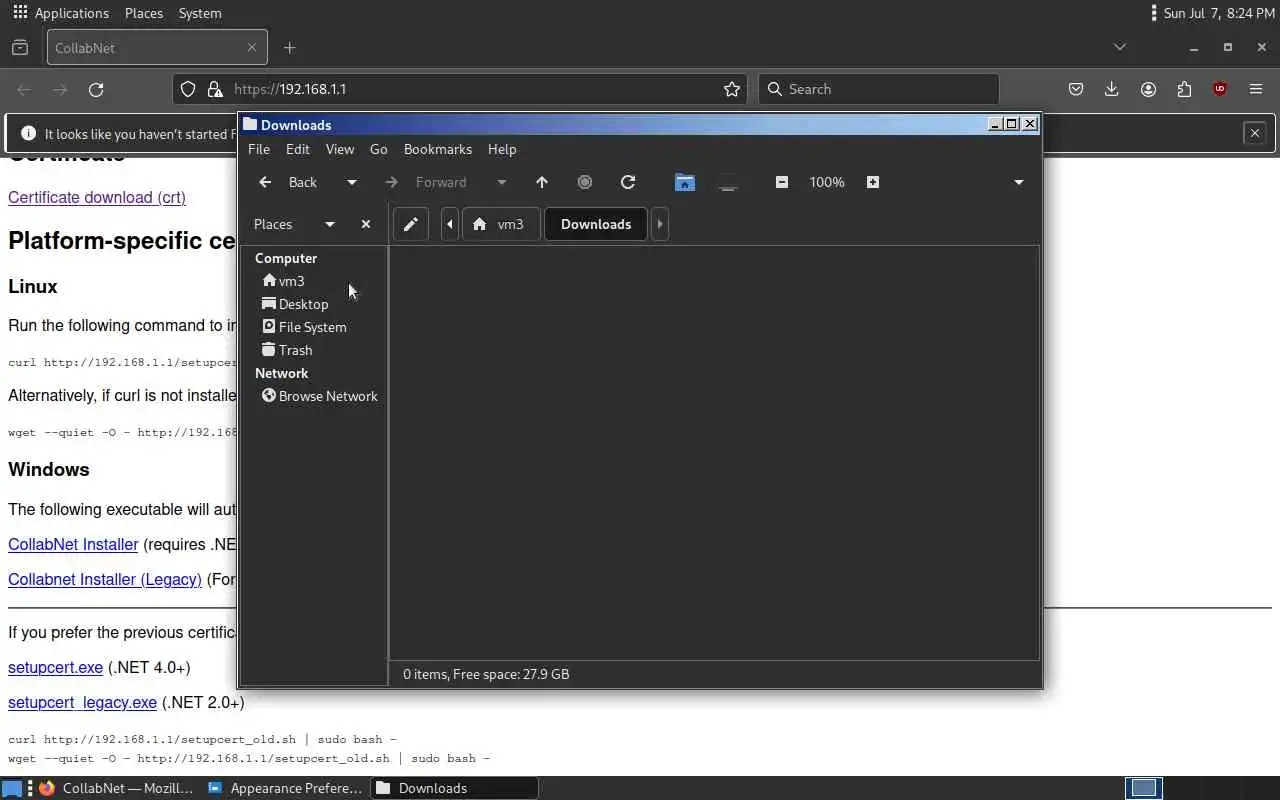
Task: Open the list all tabs dropdown
Action: pos(1120,47)
